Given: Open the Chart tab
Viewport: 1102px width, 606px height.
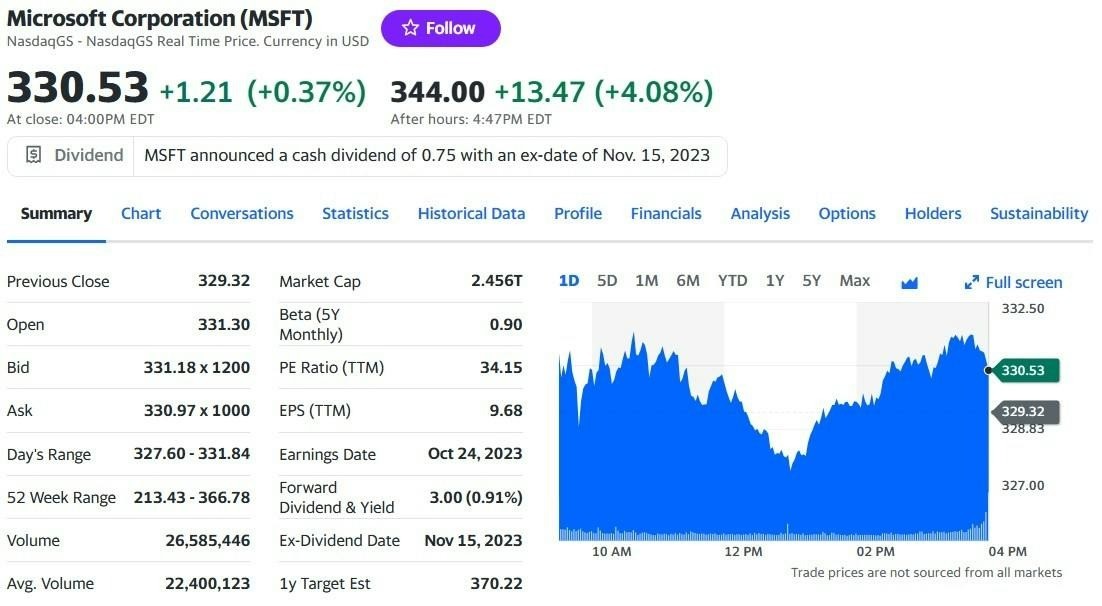Looking at the screenshot, I should (x=141, y=213).
